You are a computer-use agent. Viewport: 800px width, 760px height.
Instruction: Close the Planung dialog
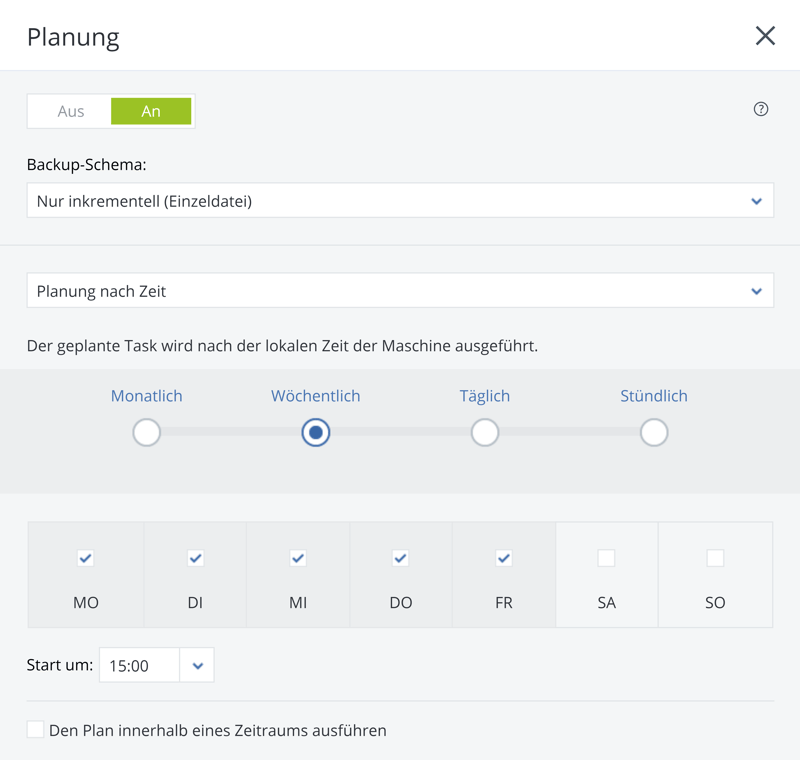click(x=765, y=36)
